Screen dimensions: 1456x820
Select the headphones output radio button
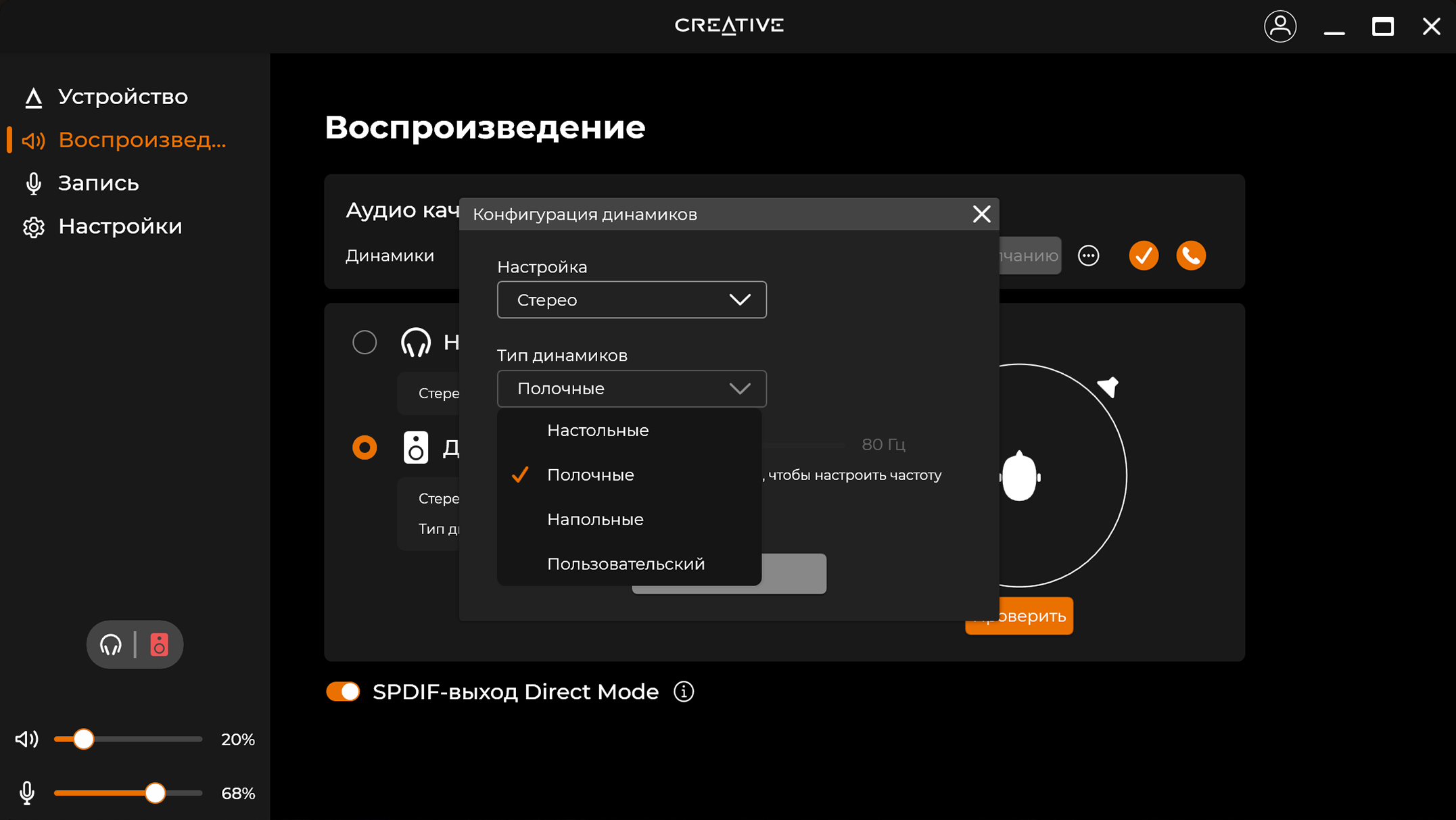pyautogui.click(x=365, y=342)
